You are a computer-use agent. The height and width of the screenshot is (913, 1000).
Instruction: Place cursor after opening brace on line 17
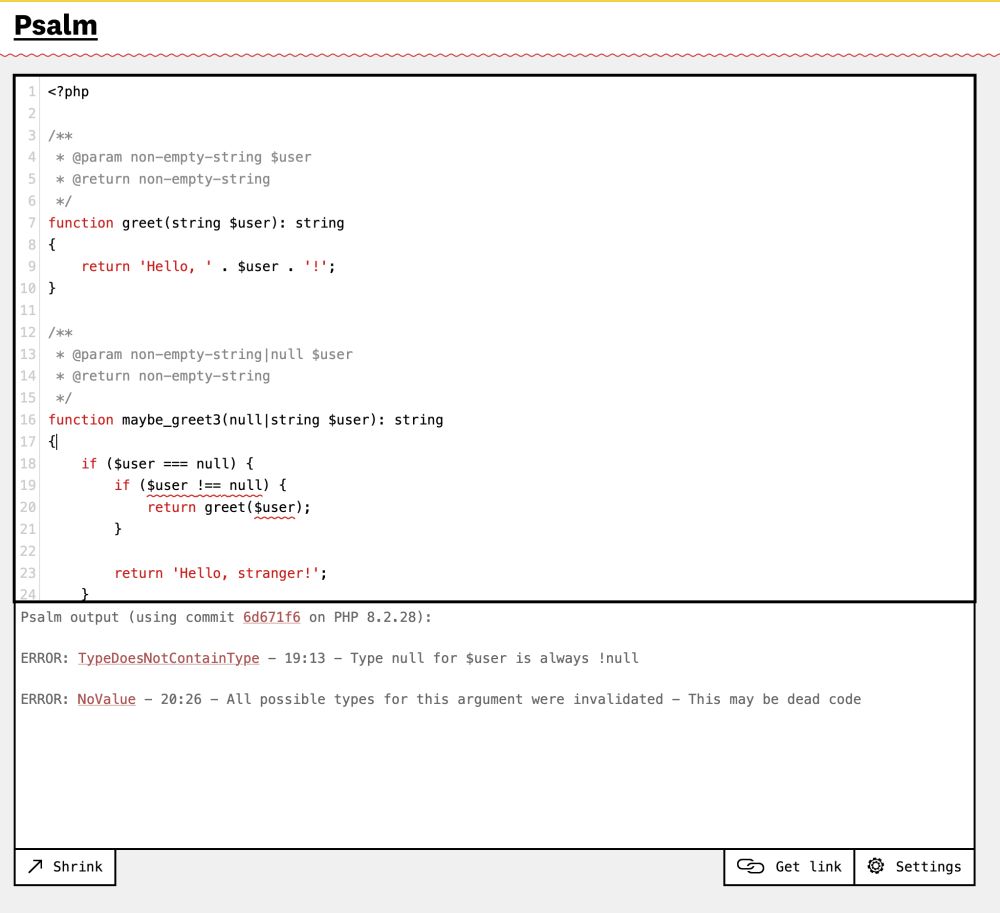pos(57,442)
